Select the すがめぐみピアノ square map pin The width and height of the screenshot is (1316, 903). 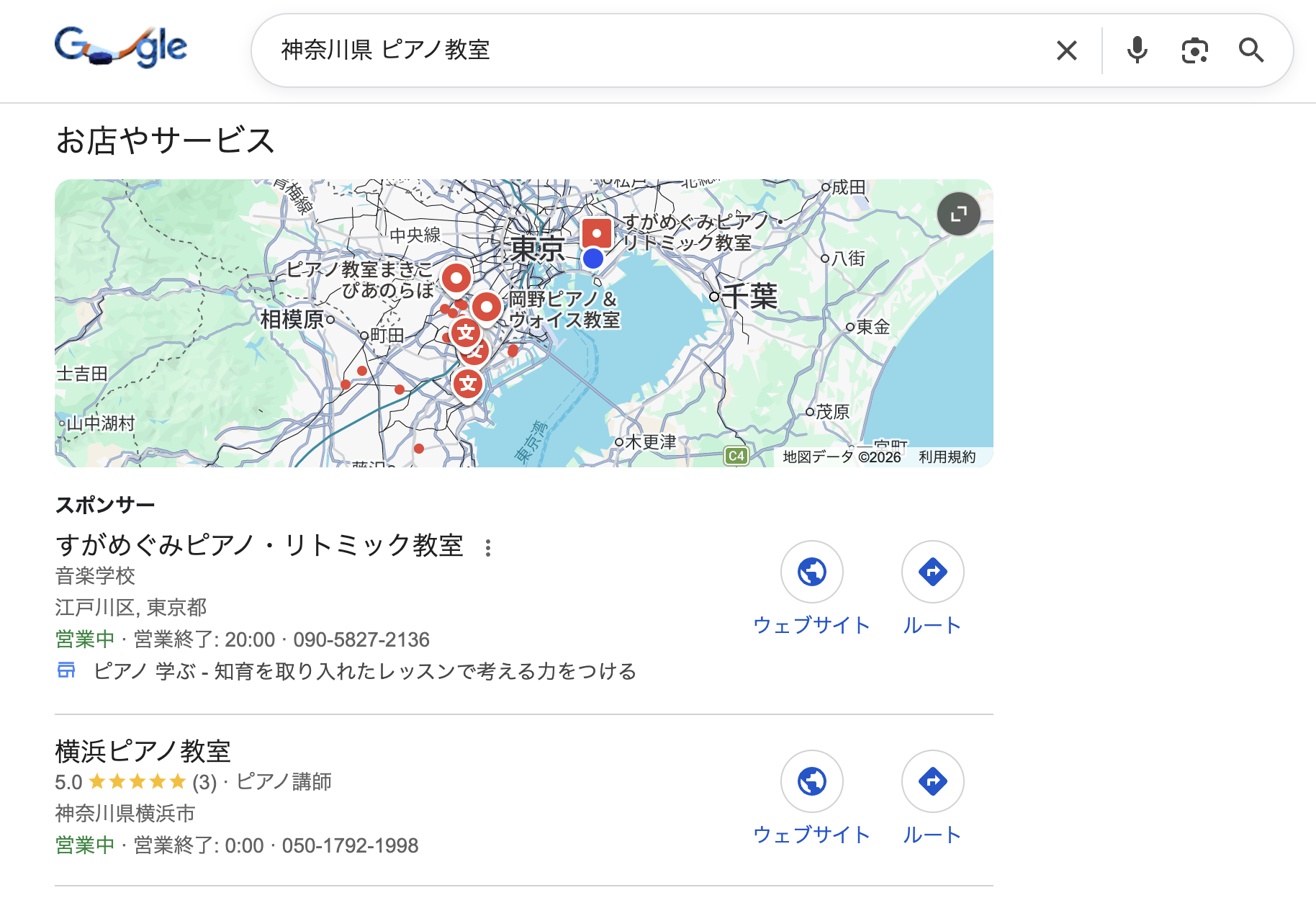click(x=596, y=233)
